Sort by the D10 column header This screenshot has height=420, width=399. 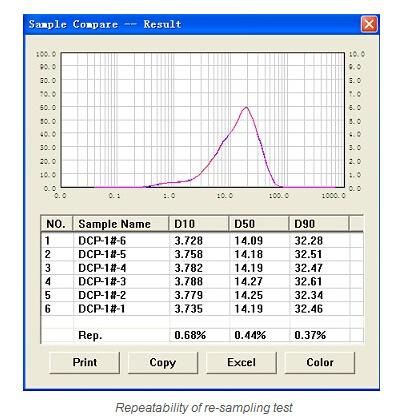[199, 224]
